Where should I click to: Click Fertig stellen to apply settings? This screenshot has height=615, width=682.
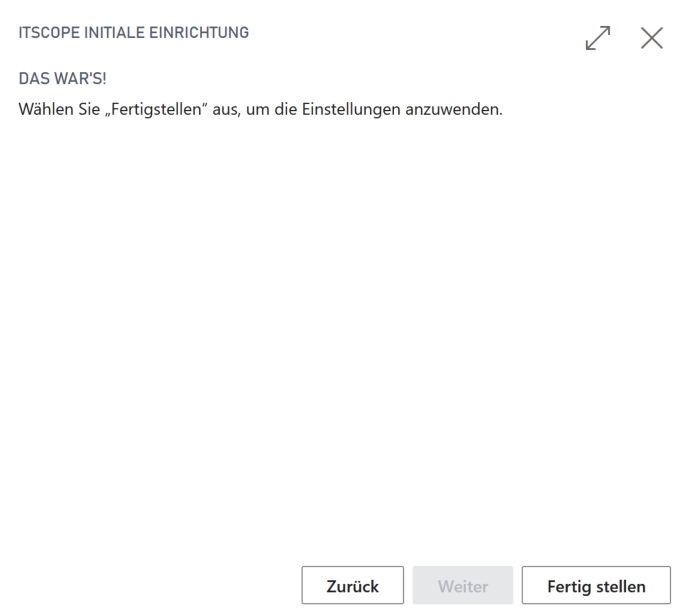[x=596, y=586]
